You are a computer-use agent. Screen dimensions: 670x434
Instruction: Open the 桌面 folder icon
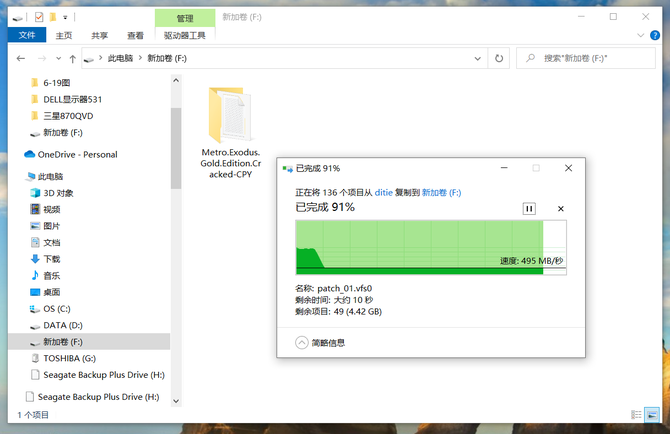[x=35, y=292]
